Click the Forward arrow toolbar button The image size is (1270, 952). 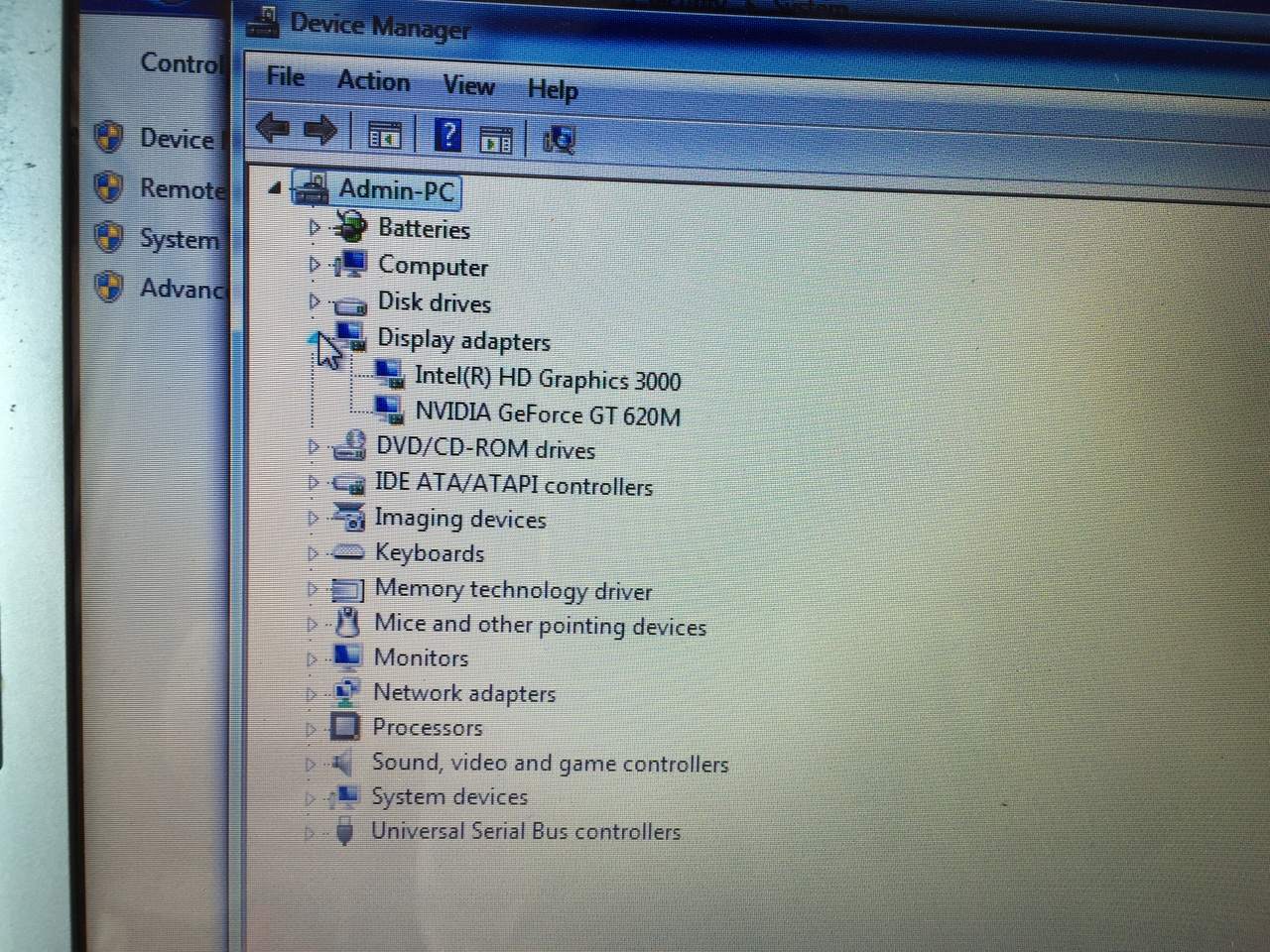pyautogui.click(x=319, y=130)
